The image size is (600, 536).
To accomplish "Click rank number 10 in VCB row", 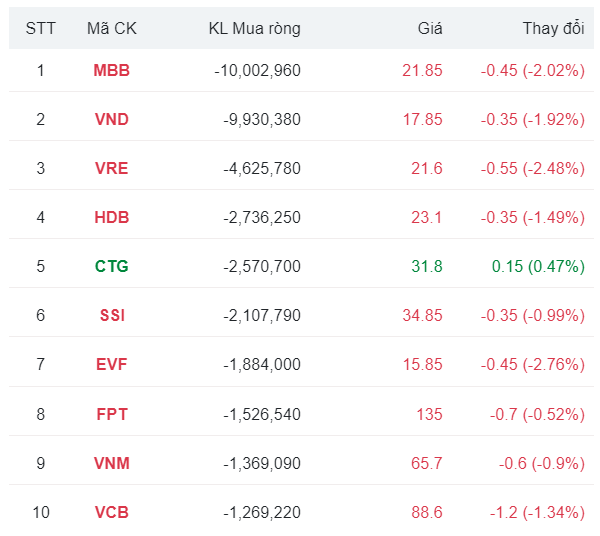I will 41,512.
